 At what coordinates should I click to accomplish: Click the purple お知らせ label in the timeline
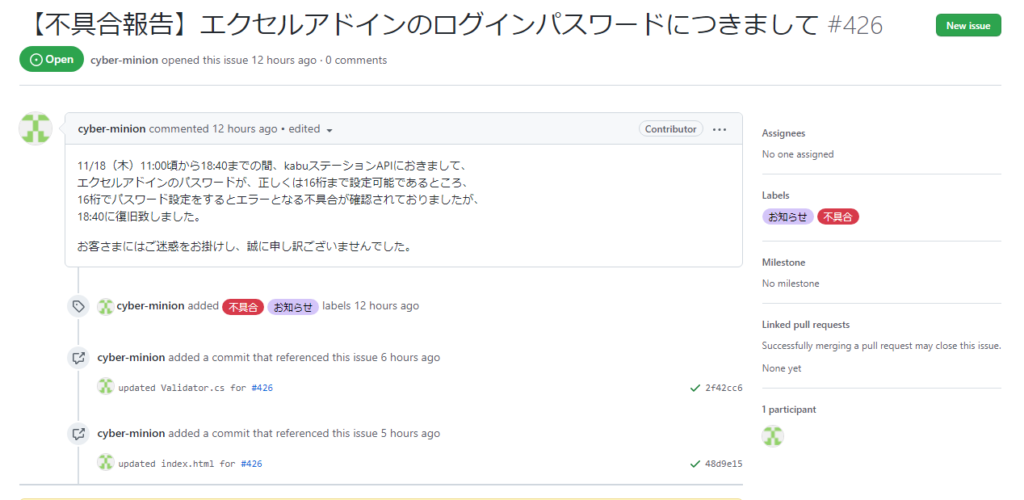pos(293,306)
